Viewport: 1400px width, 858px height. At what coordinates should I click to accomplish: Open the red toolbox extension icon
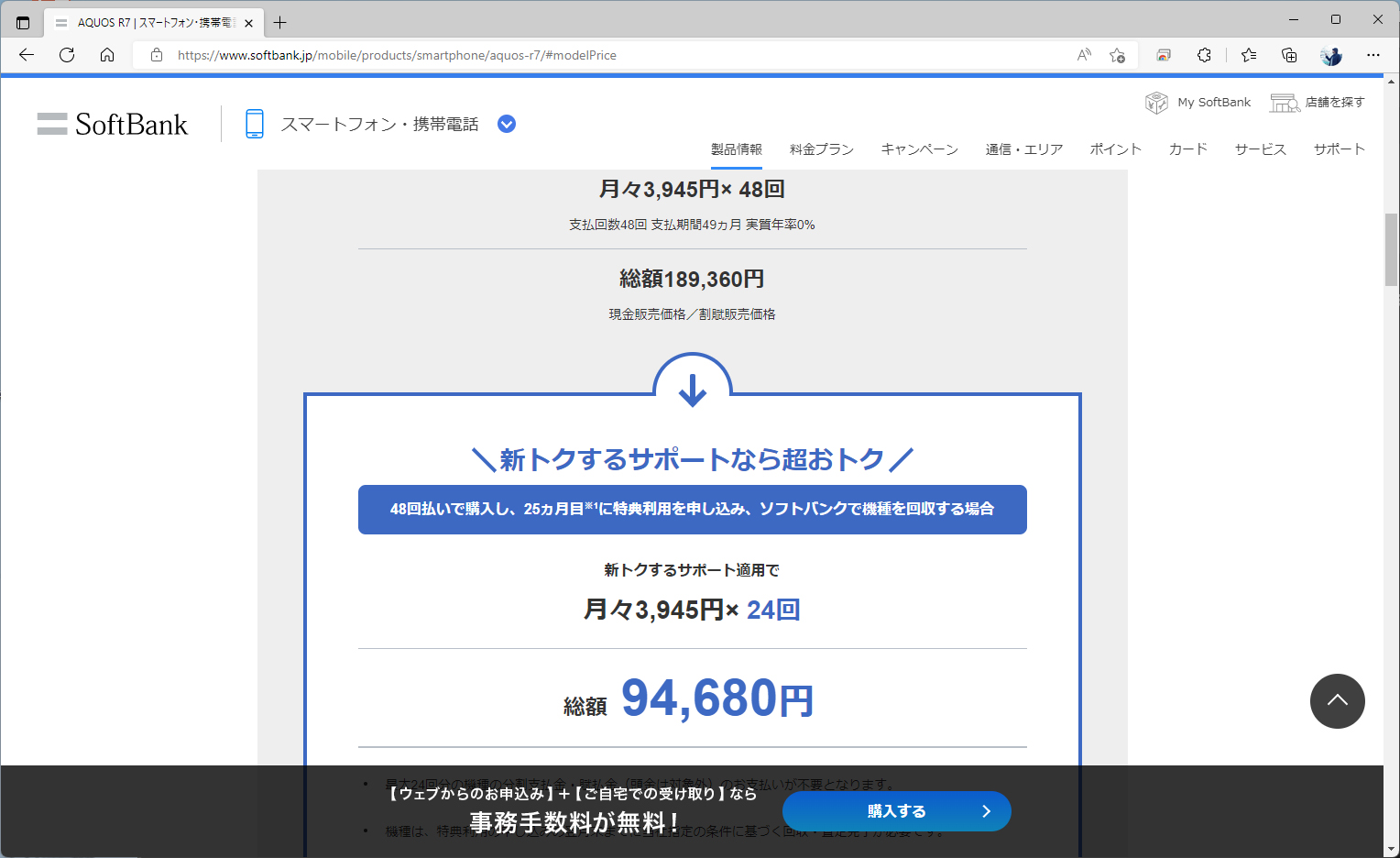(x=1164, y=55)
